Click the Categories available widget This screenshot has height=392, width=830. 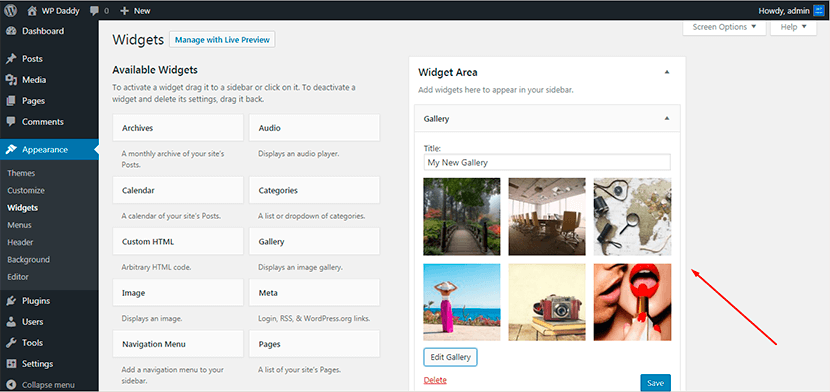click(314, 190)
